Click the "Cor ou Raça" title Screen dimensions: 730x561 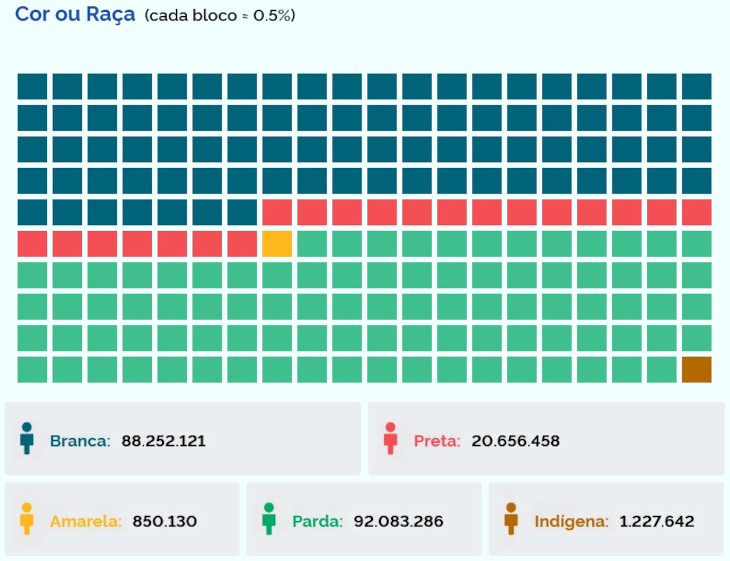[x=75, y=16]
